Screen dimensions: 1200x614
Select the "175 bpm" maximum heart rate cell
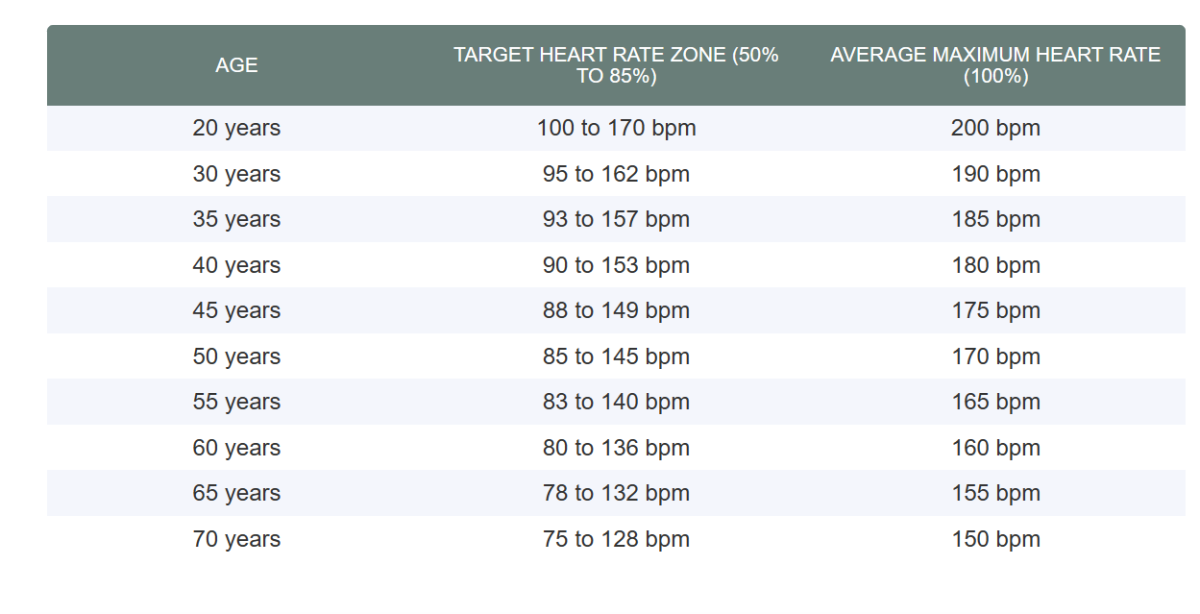tap(995, 311)
